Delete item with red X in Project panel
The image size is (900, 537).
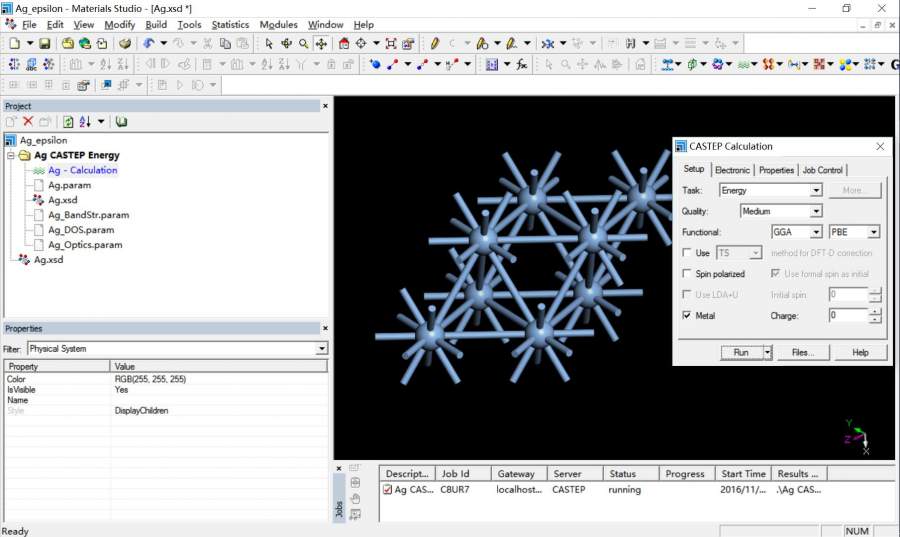point(28,122)
